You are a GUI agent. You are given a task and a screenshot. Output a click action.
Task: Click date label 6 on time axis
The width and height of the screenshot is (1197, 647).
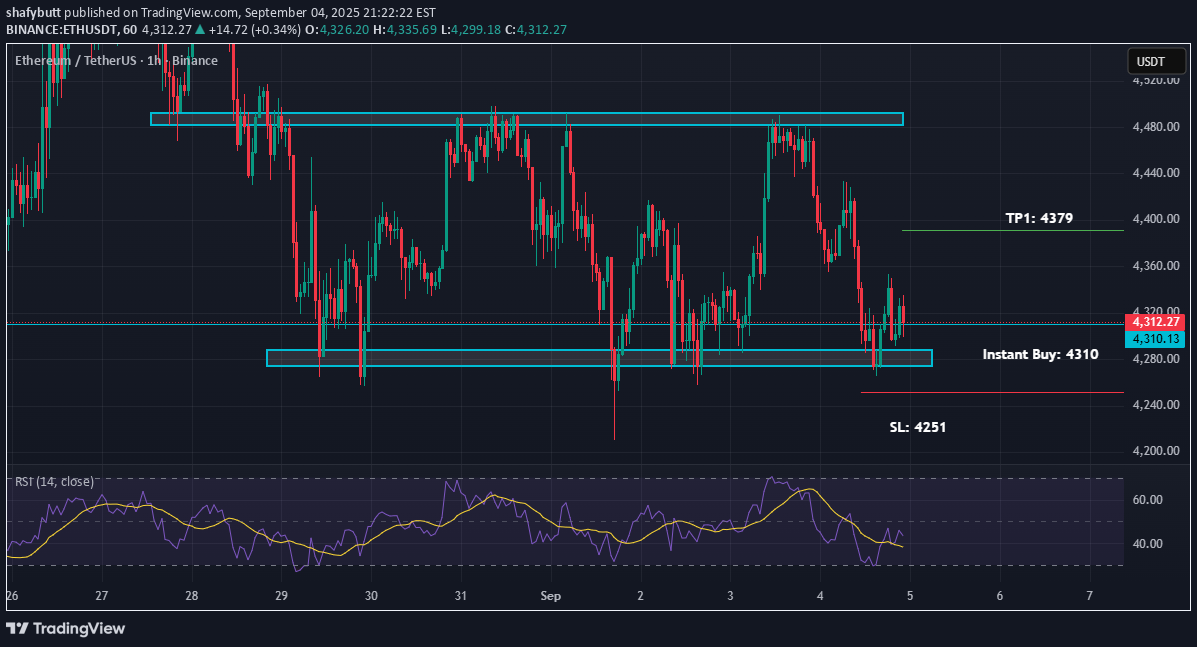click(x=999, y=596)
